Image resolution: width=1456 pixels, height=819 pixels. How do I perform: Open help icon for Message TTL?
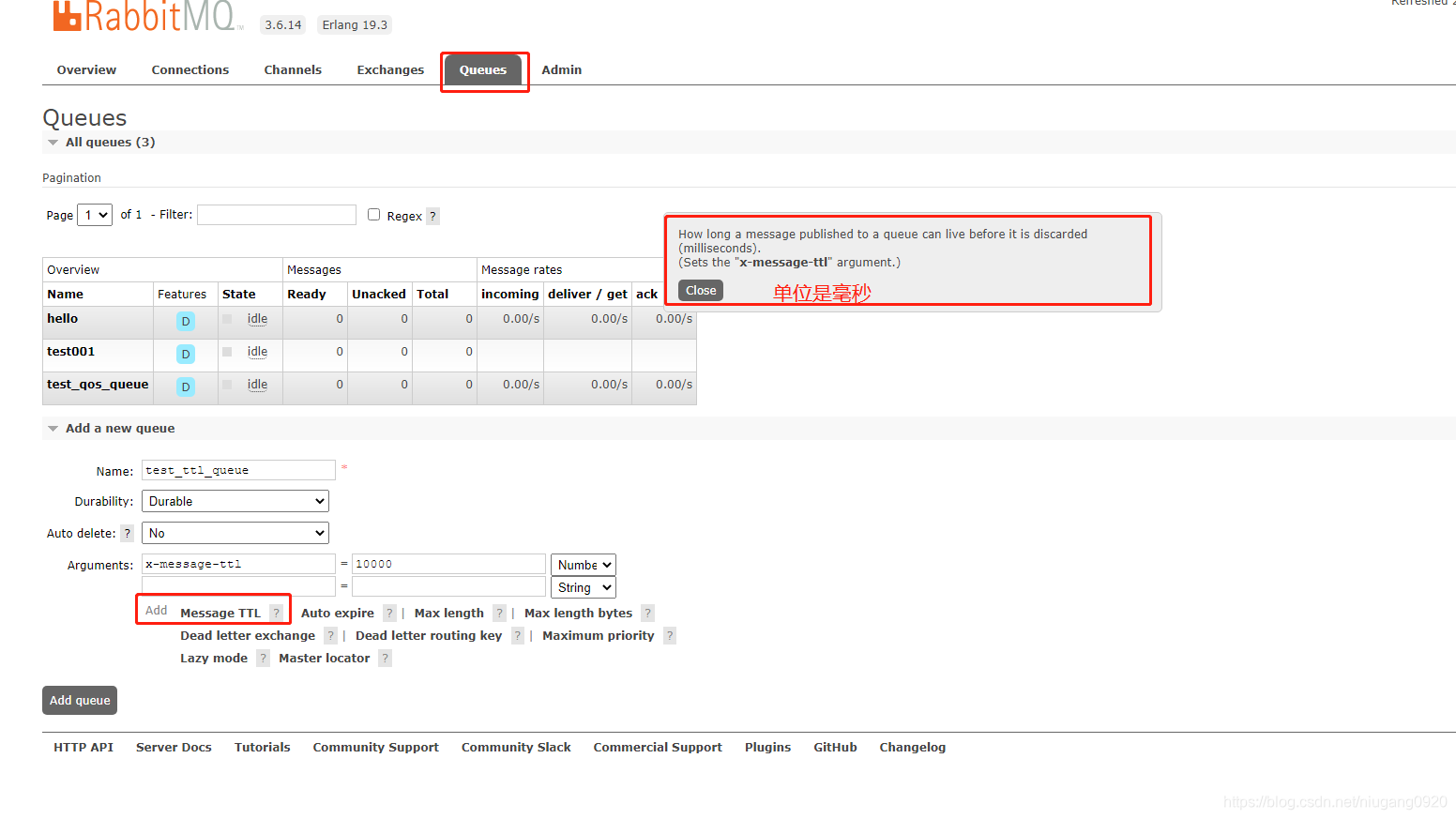[x=276, y=614]
